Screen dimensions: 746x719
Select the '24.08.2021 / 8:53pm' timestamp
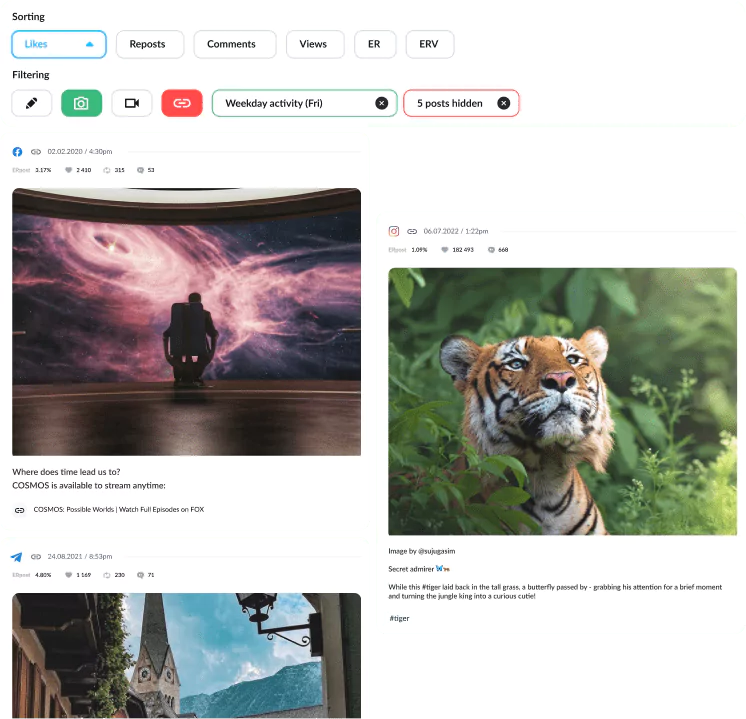[80, 557]
